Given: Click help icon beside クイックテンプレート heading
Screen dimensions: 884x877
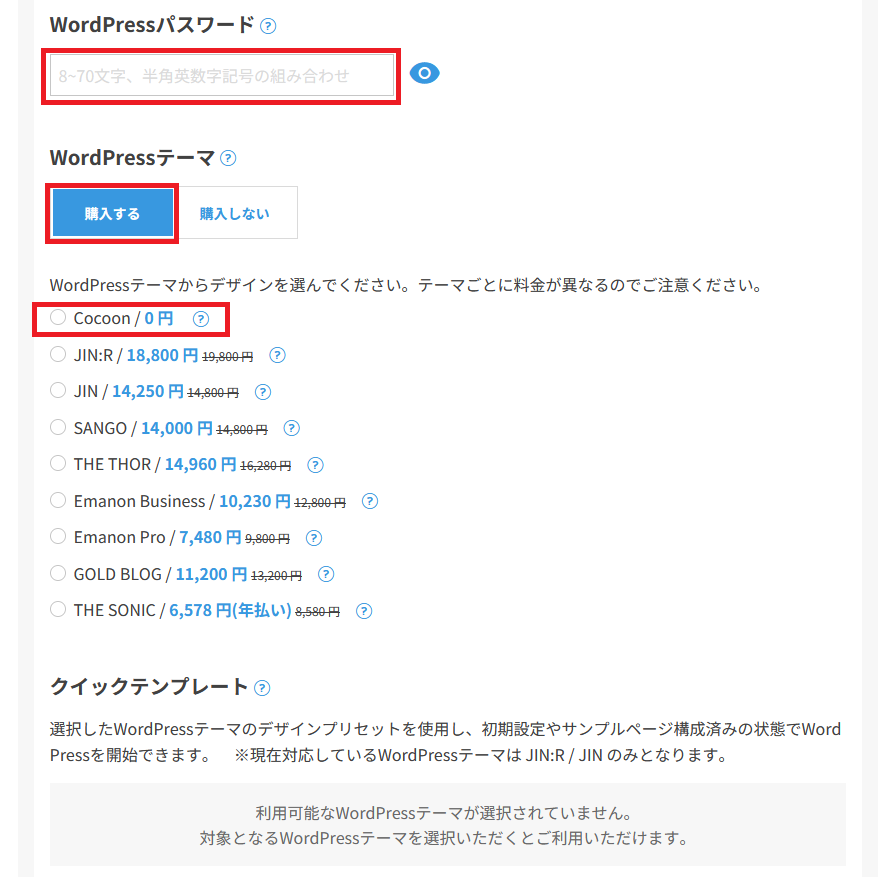Looking at the screenshot, I should [262, 688].
